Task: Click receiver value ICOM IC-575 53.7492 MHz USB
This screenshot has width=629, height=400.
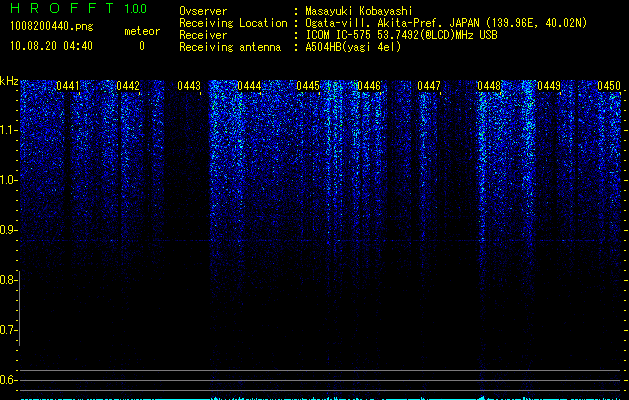Action: click(x=401, y=35)
